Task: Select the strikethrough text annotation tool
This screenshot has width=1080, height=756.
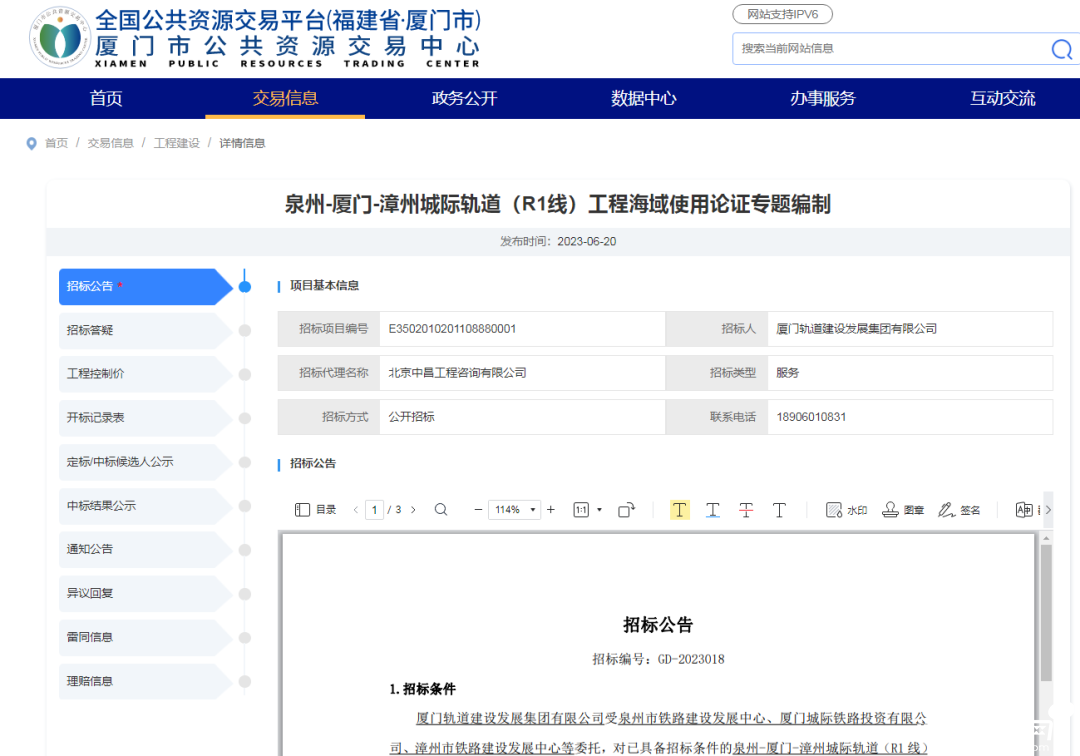Action: click(x=746, y=510)
